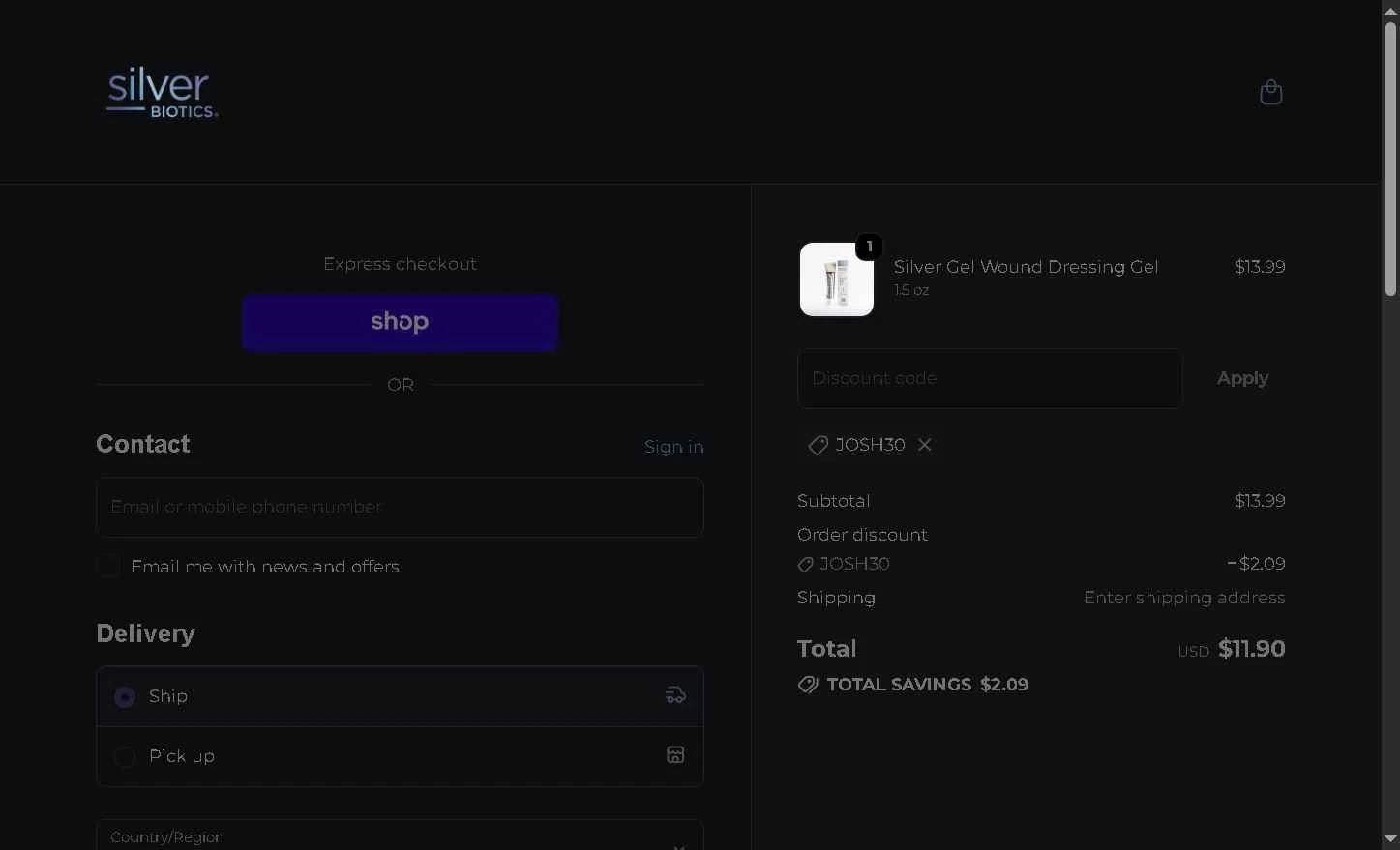Click the scrollbar up arrow
This screenshot has width=1400, height=850.
tap(1390, 10)
